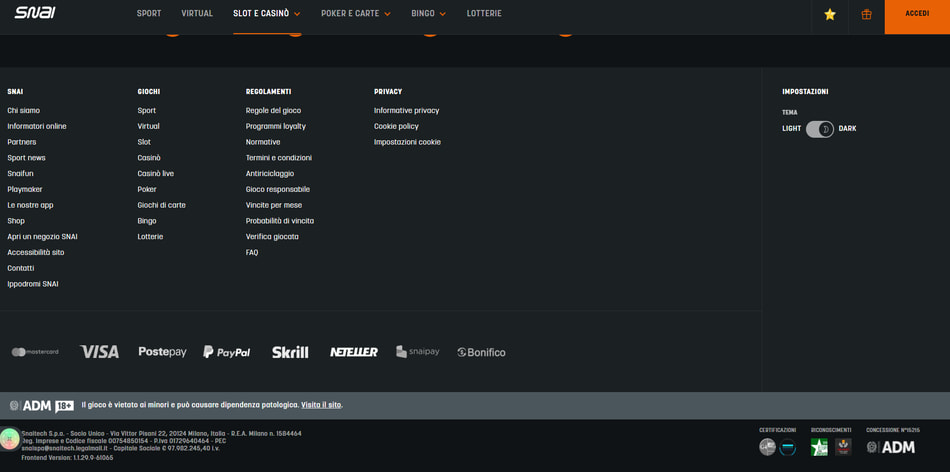Viewport: 950px width, 472px height.
Task: Open Shop footer link
Action: tap(16, 221)
